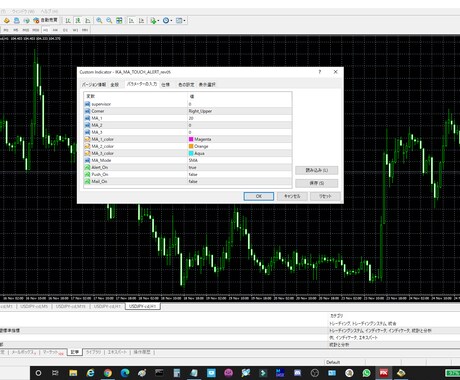Image resolution: width=460 pixels, height=380 pixels.
Task: Click the first gold new-order toolbar icon
Action: pyautogui.click(x=7, y=20)
